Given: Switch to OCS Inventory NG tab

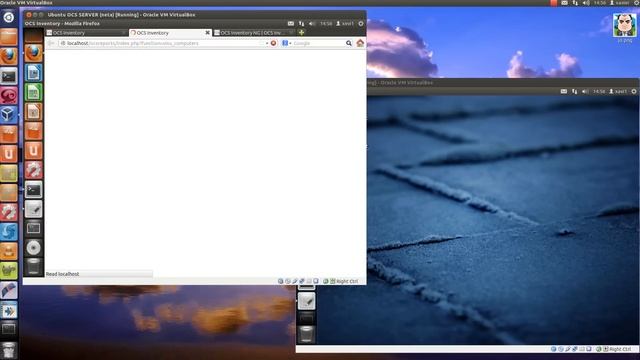Looking at the screenshot, I should 254,33.
